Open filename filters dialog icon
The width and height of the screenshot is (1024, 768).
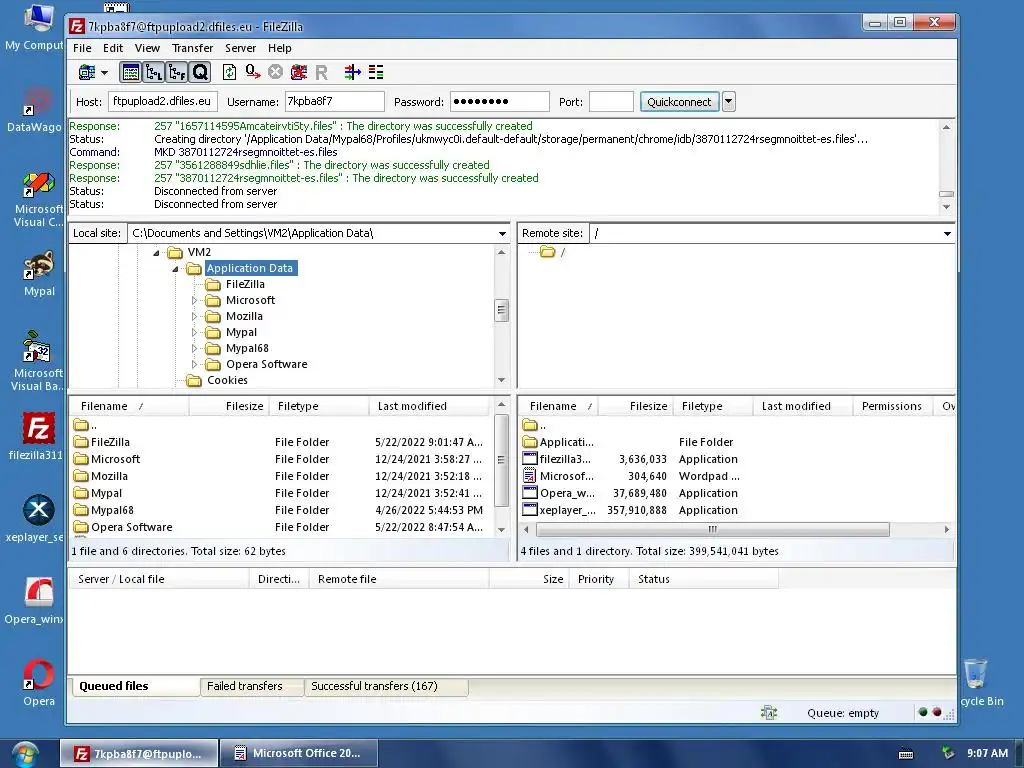pyautogui.click(x=353, y=72)
